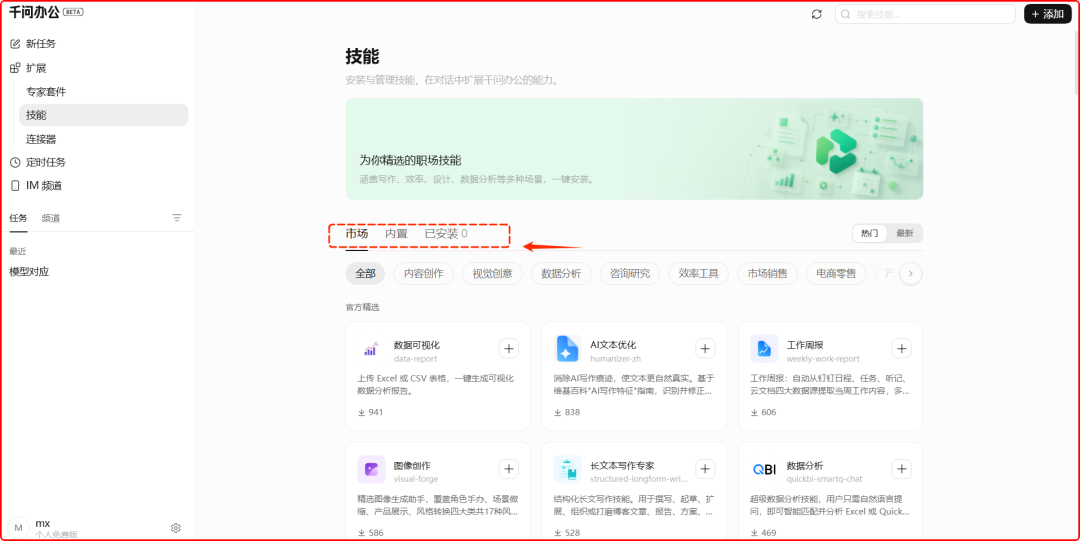Install the AI文本优化 skill with plus
This screenshot has width=1080, height=541.
pyautogui.click(x=705, y=349)
